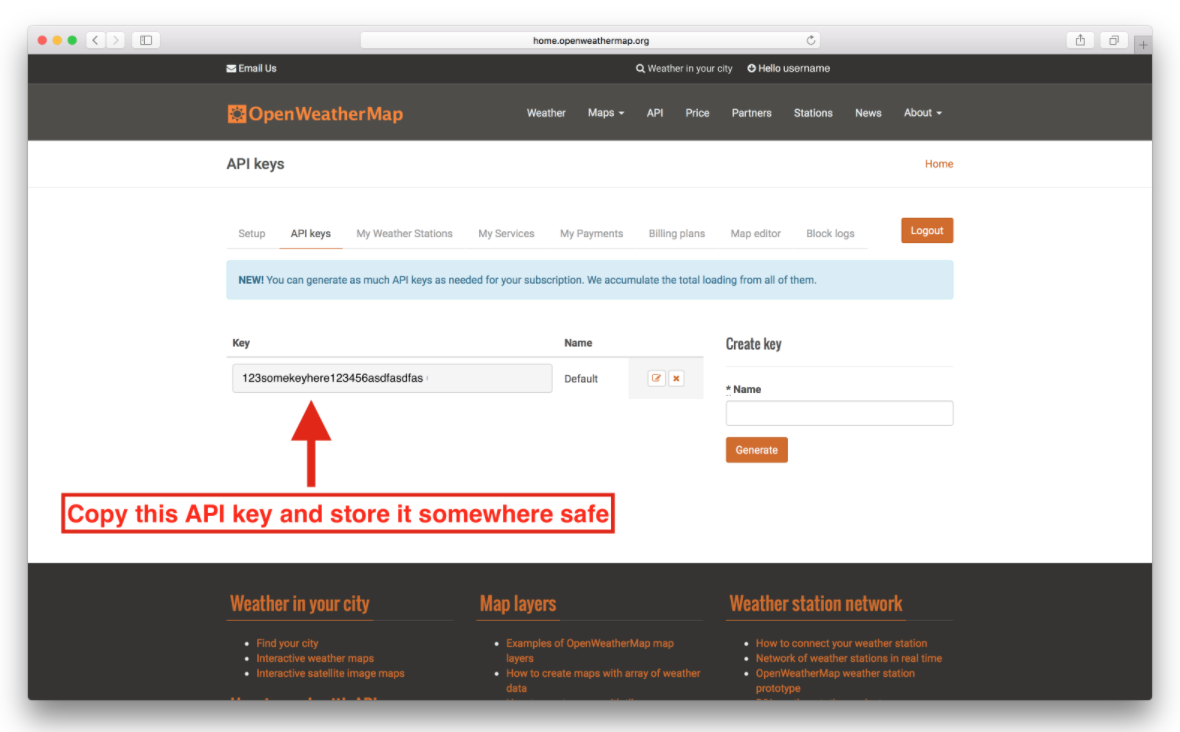Open the Partners nav item
Image resolution: width=1180 pixels, height=732 pixels.
click(x=751, y=113)
